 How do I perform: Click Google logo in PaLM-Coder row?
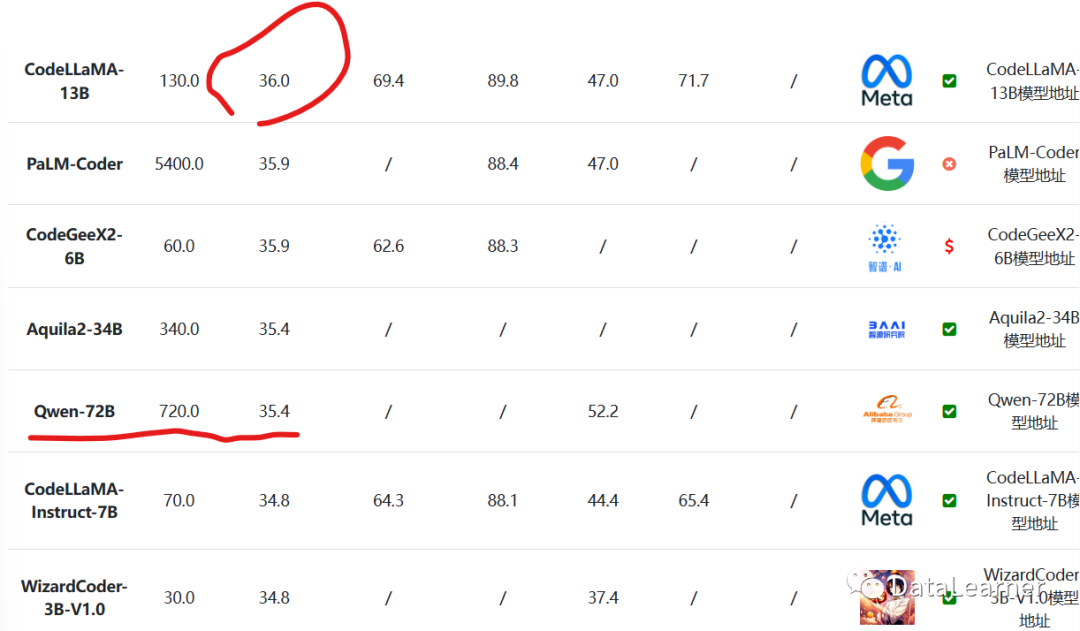coord(887,163)
